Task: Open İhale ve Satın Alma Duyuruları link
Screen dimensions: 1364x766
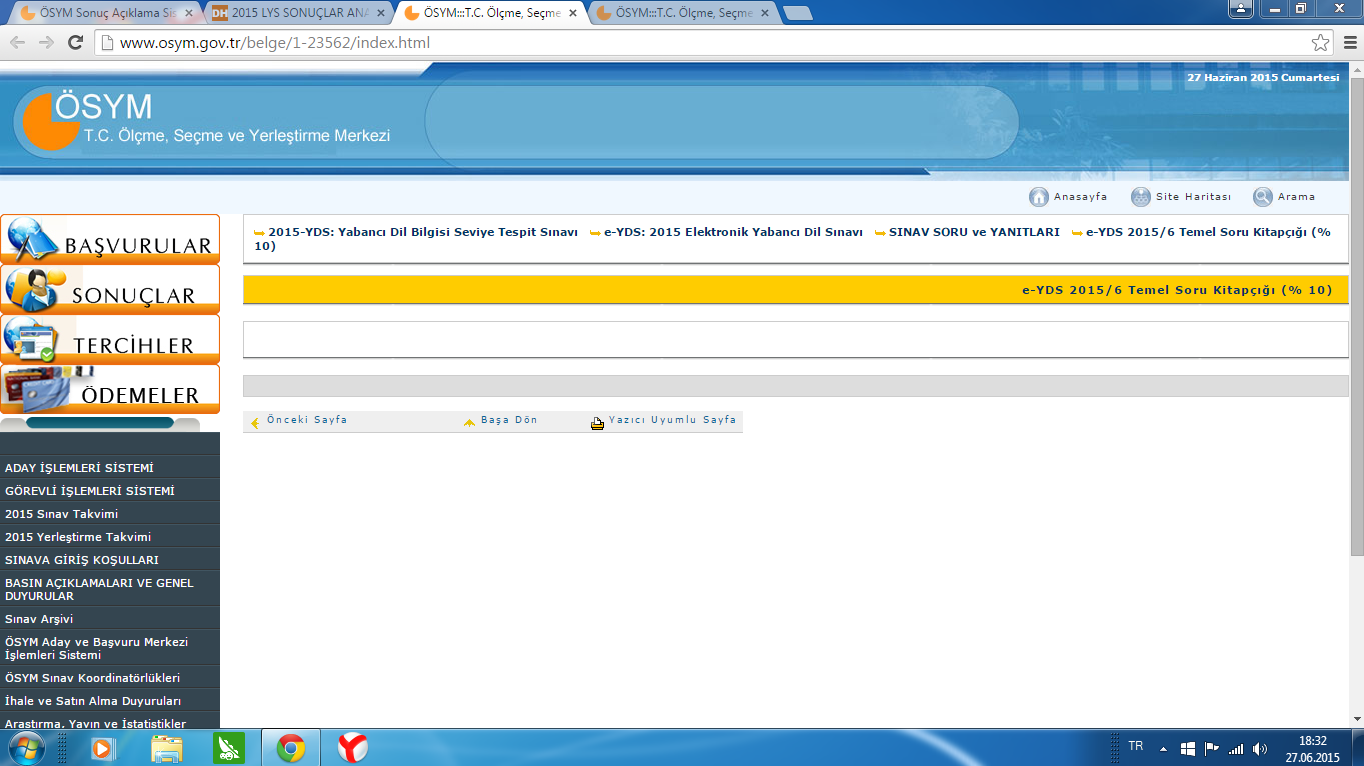Action: (93, 701)
